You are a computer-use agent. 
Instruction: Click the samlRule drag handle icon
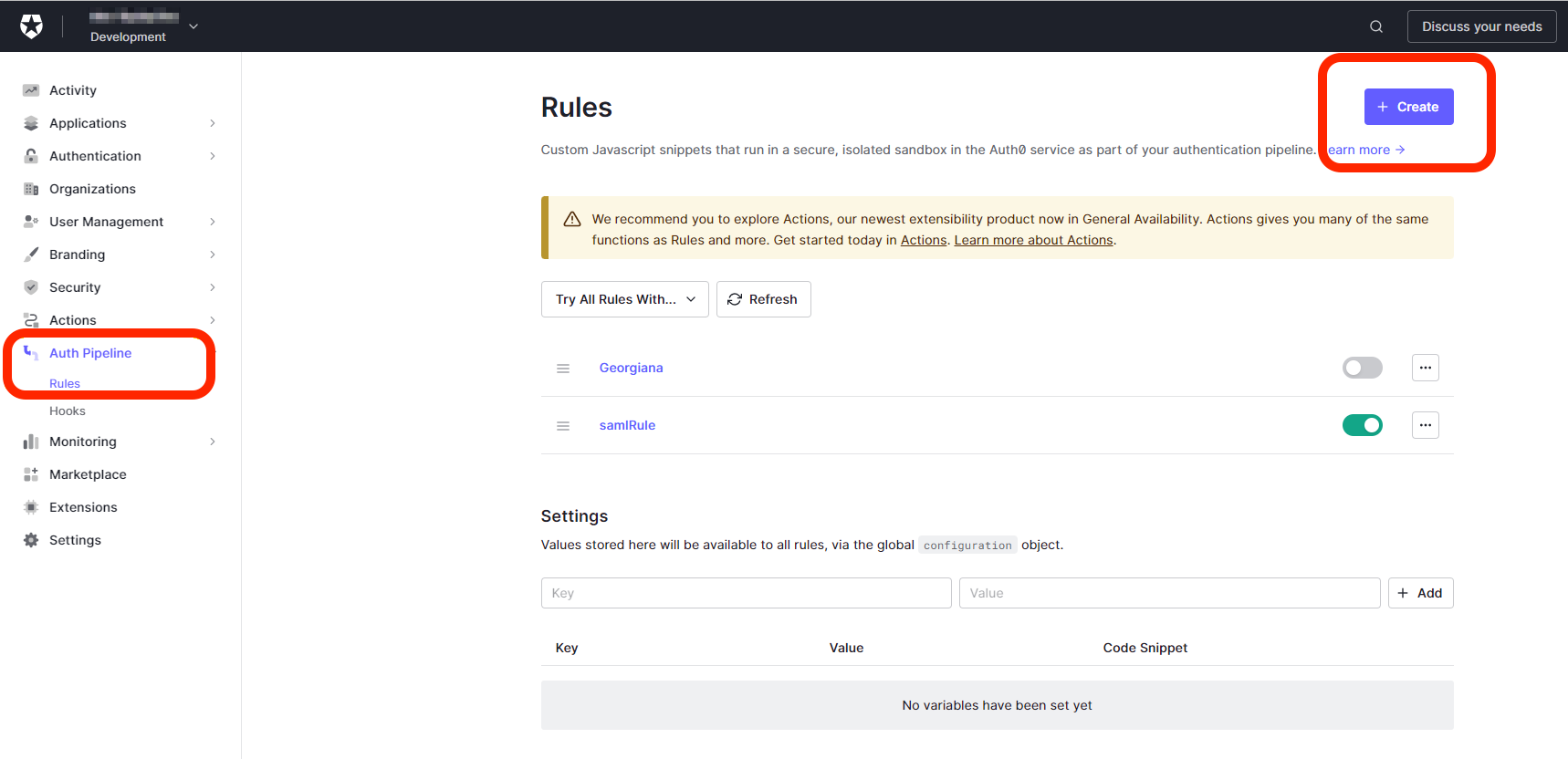click(x=563, y=426)
